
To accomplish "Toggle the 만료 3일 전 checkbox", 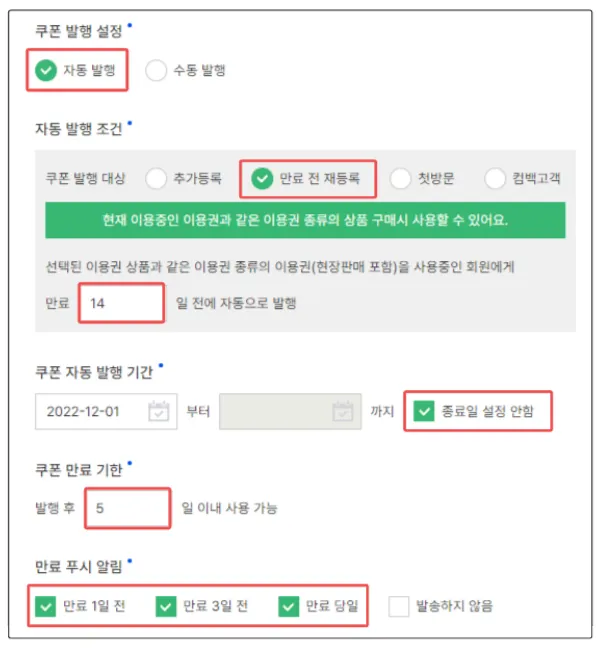I will pos(168,605).
